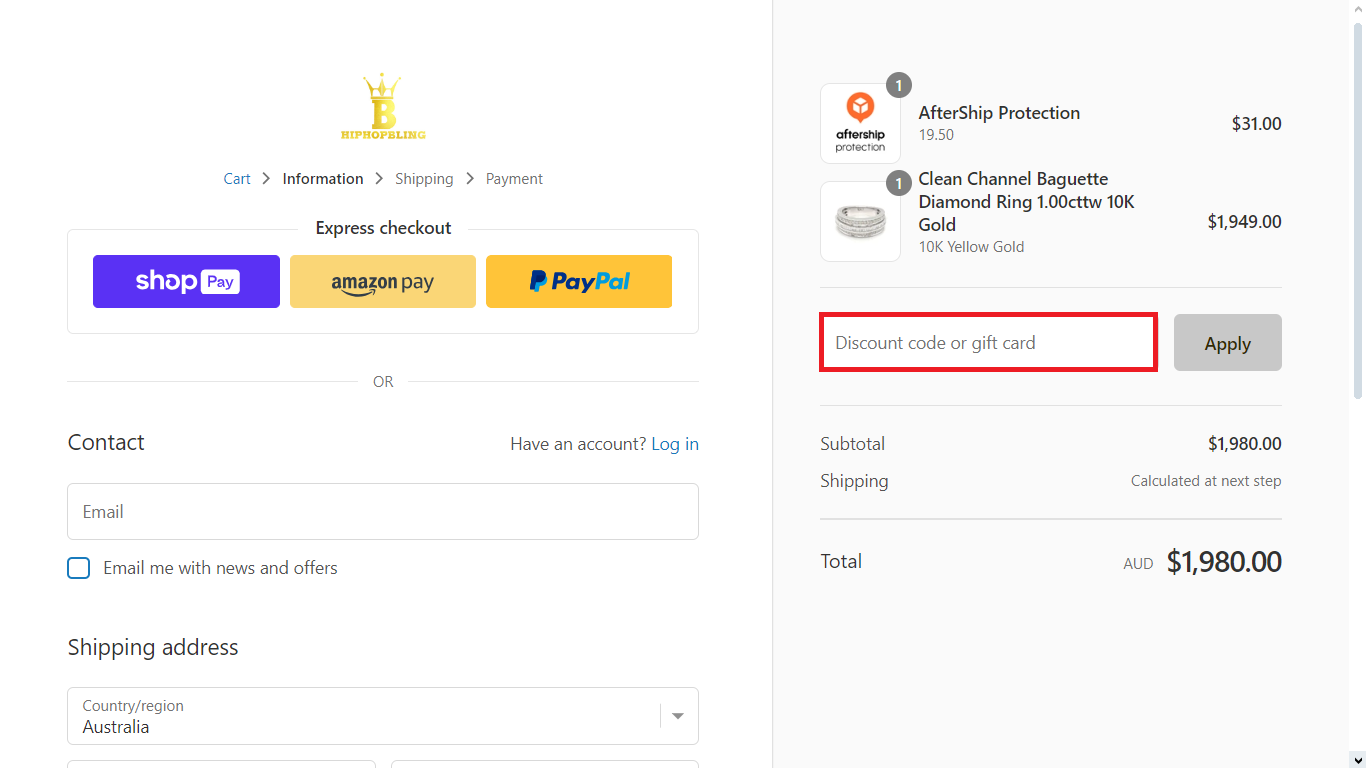Open the Country/region dropdown
Viewport: 1366px width, 768px height.
click(x=382, y=716)
